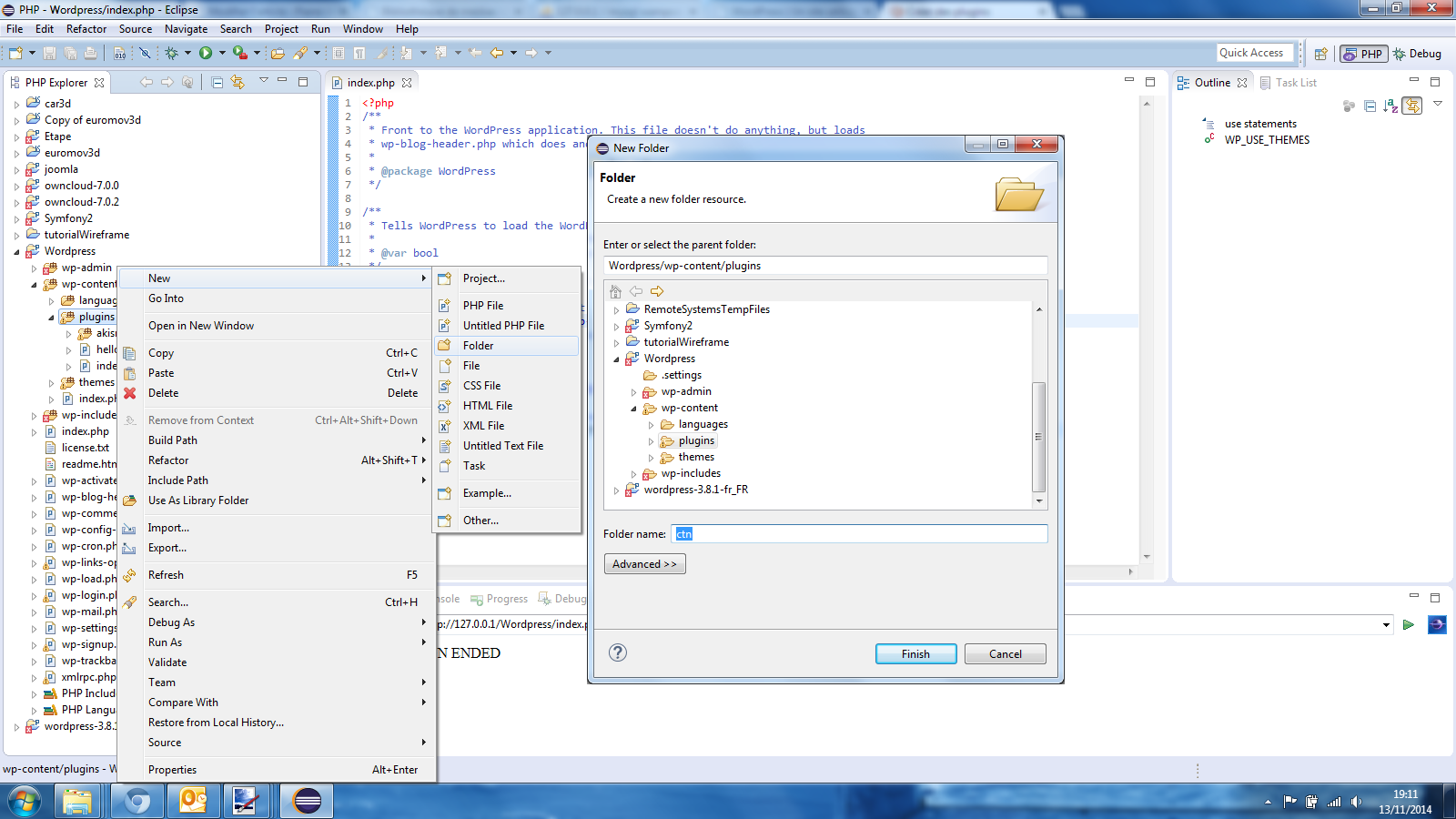Viewport: 1456px width, 819px height.
Task: Click the binary 010 toolbar icon
Action: pyautogui.click(x=119, y=53)
